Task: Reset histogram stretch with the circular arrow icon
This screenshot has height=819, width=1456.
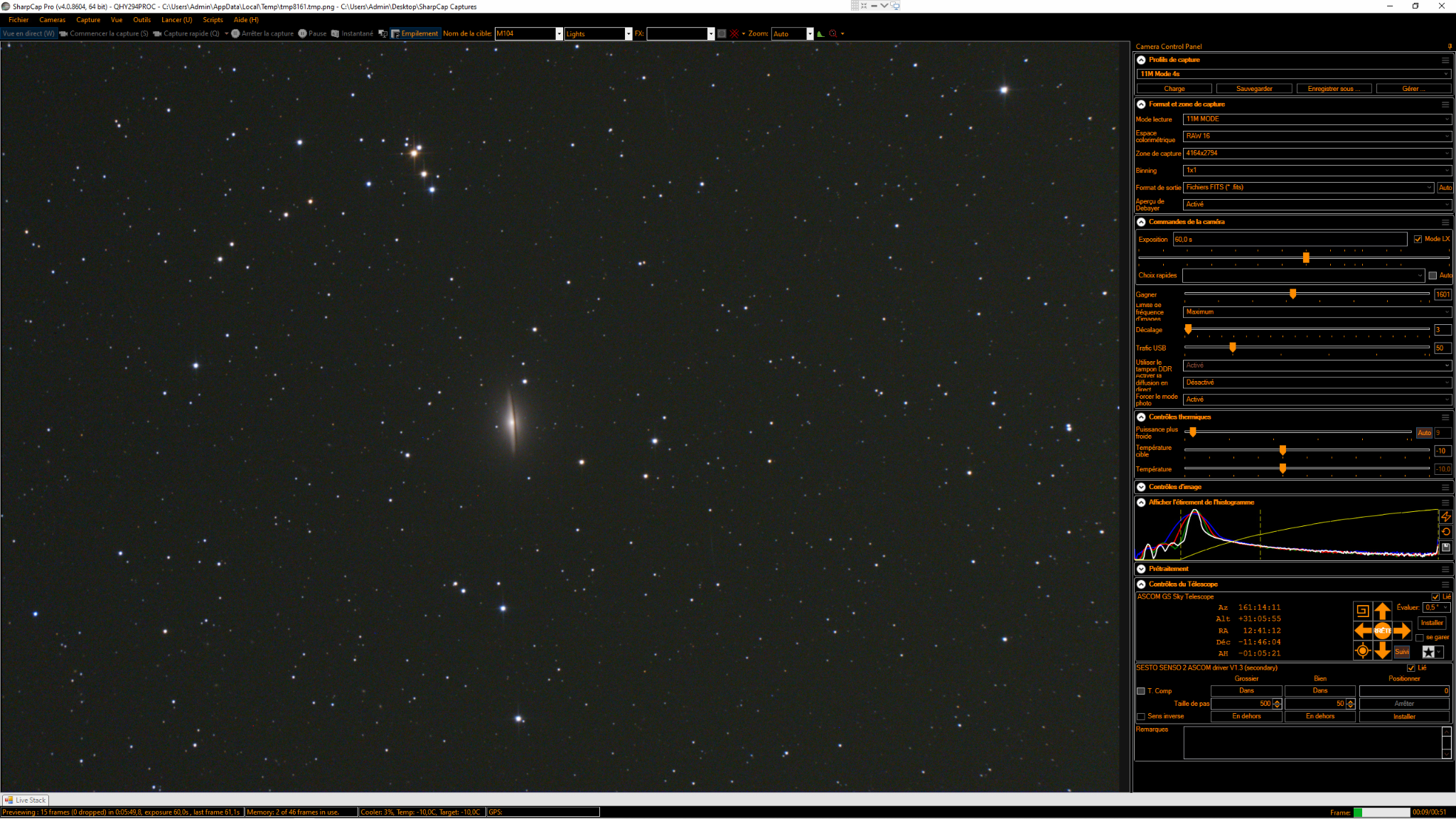Action: [1446, 532]
